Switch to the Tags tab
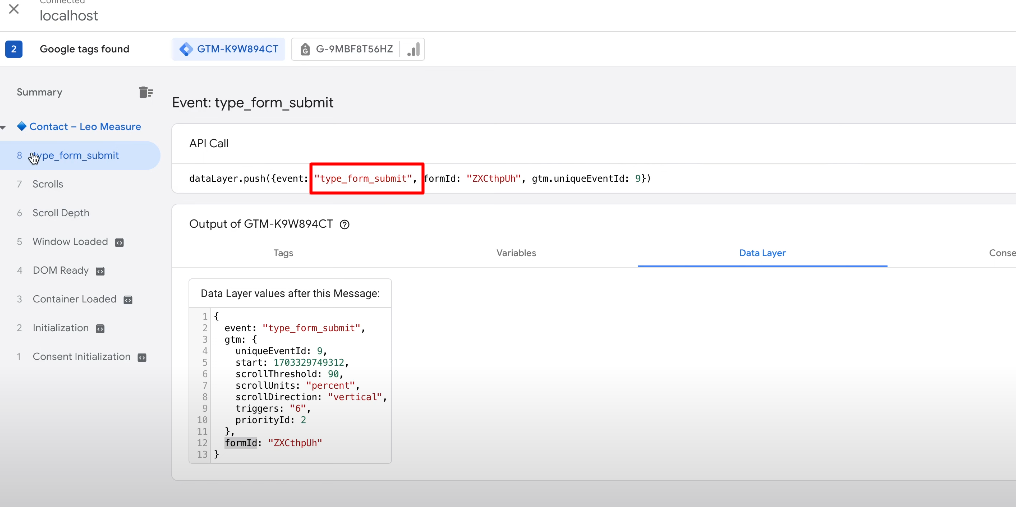 click(x=283, y=253)
